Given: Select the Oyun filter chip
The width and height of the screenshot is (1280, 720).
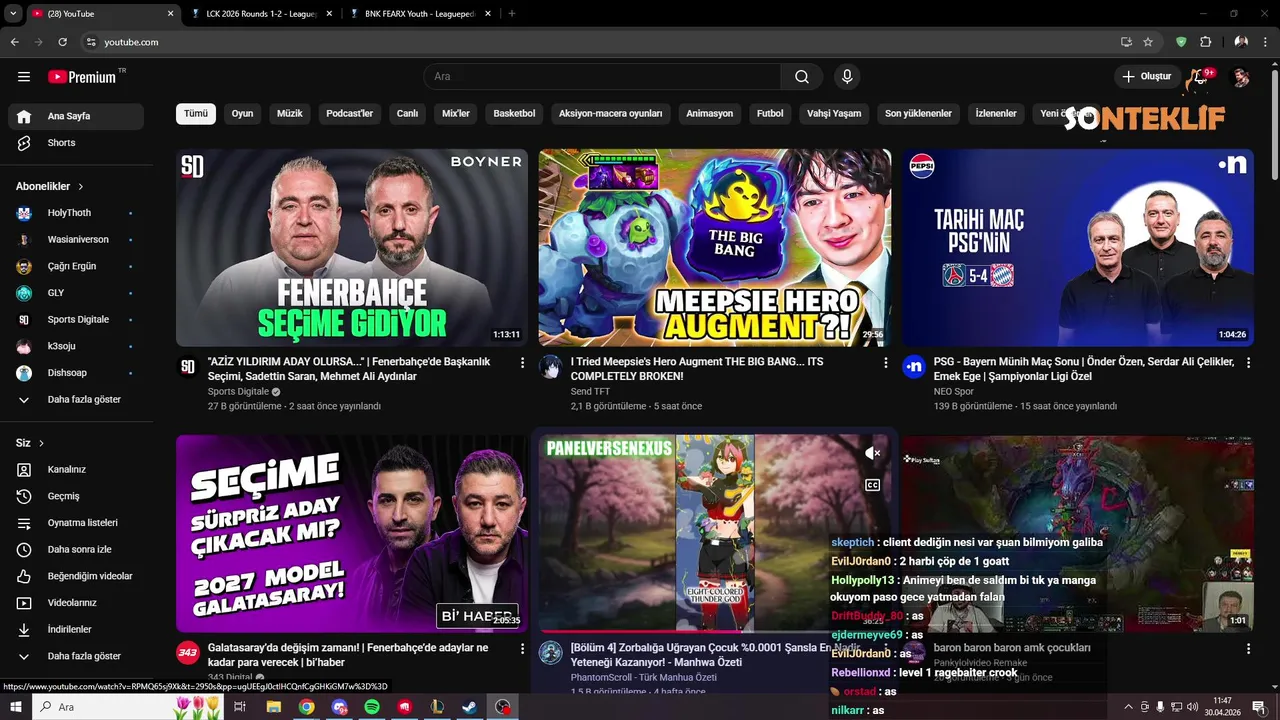Looking at the screenshot, I should pos(242,114).
